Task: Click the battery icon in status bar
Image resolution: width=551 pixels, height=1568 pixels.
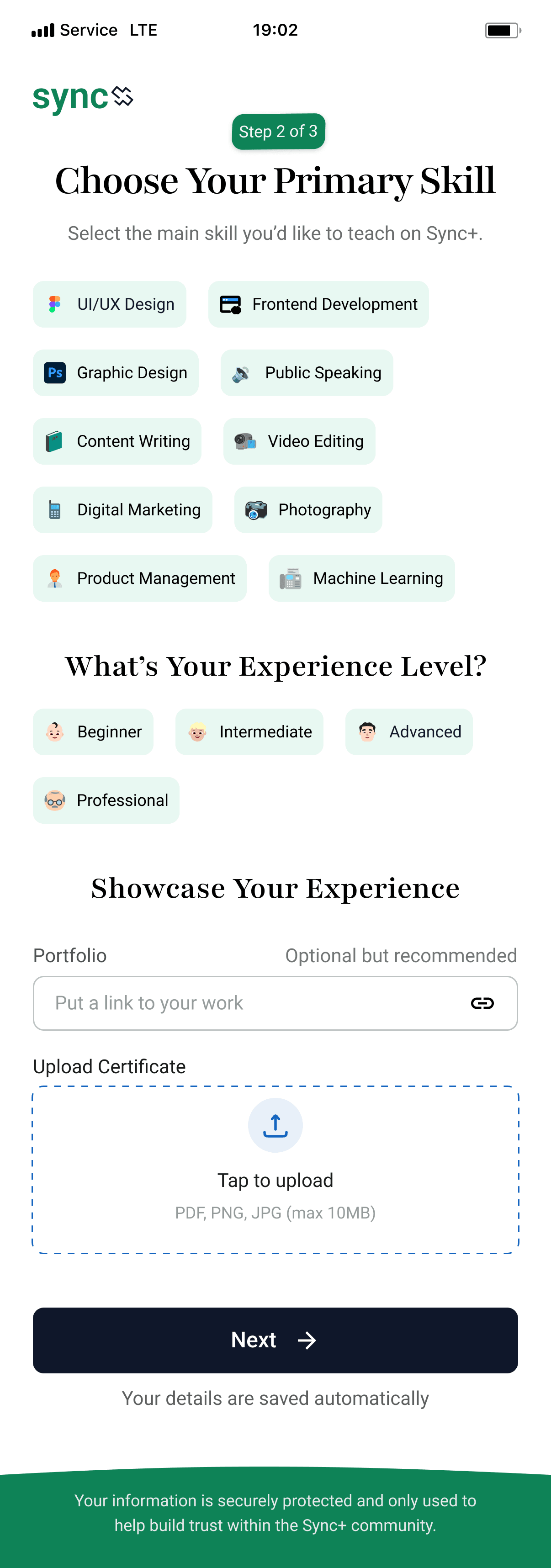Action: point(503,31)
